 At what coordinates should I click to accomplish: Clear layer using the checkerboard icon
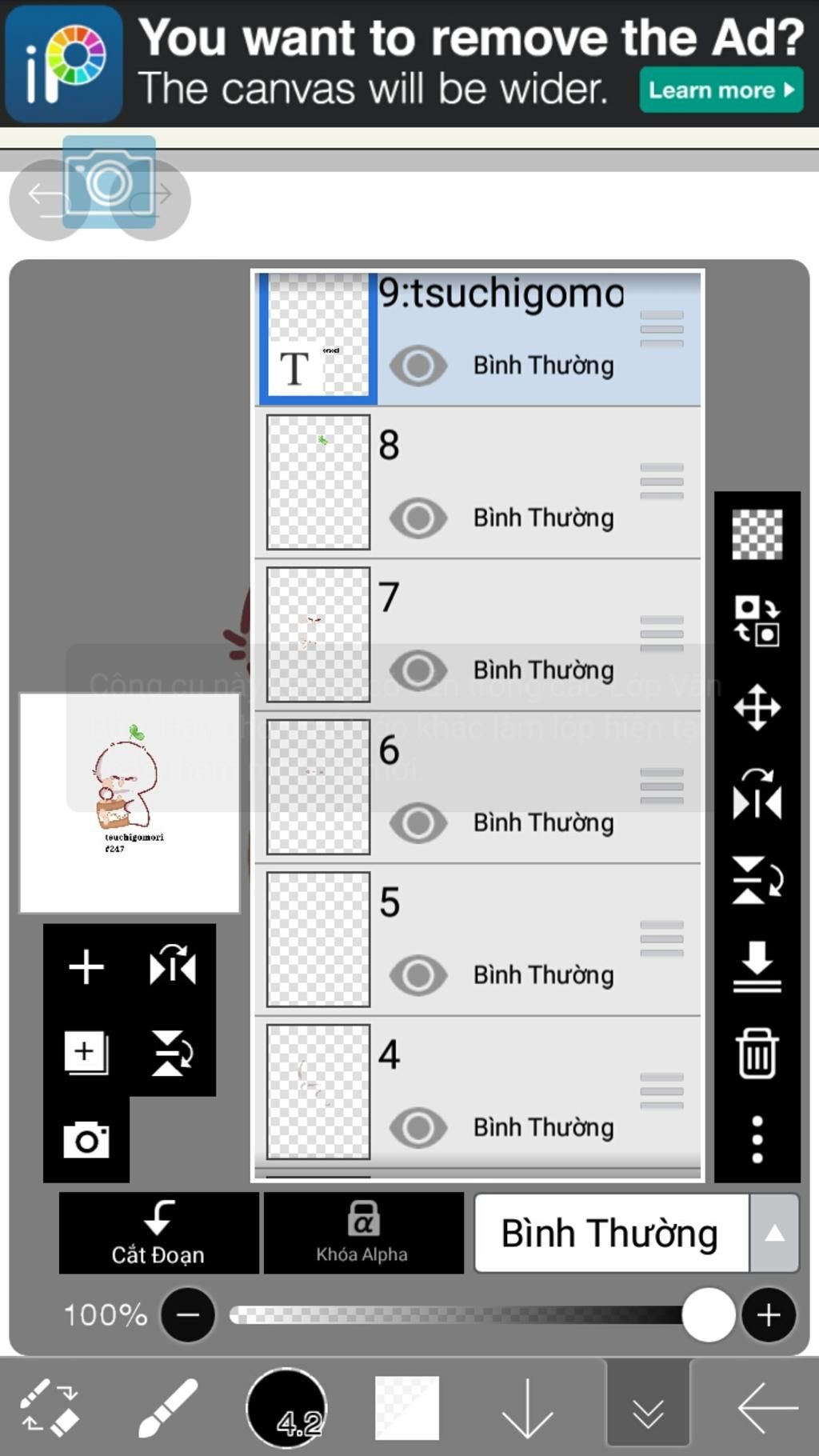pyautogui.click(x=757, y=534)
